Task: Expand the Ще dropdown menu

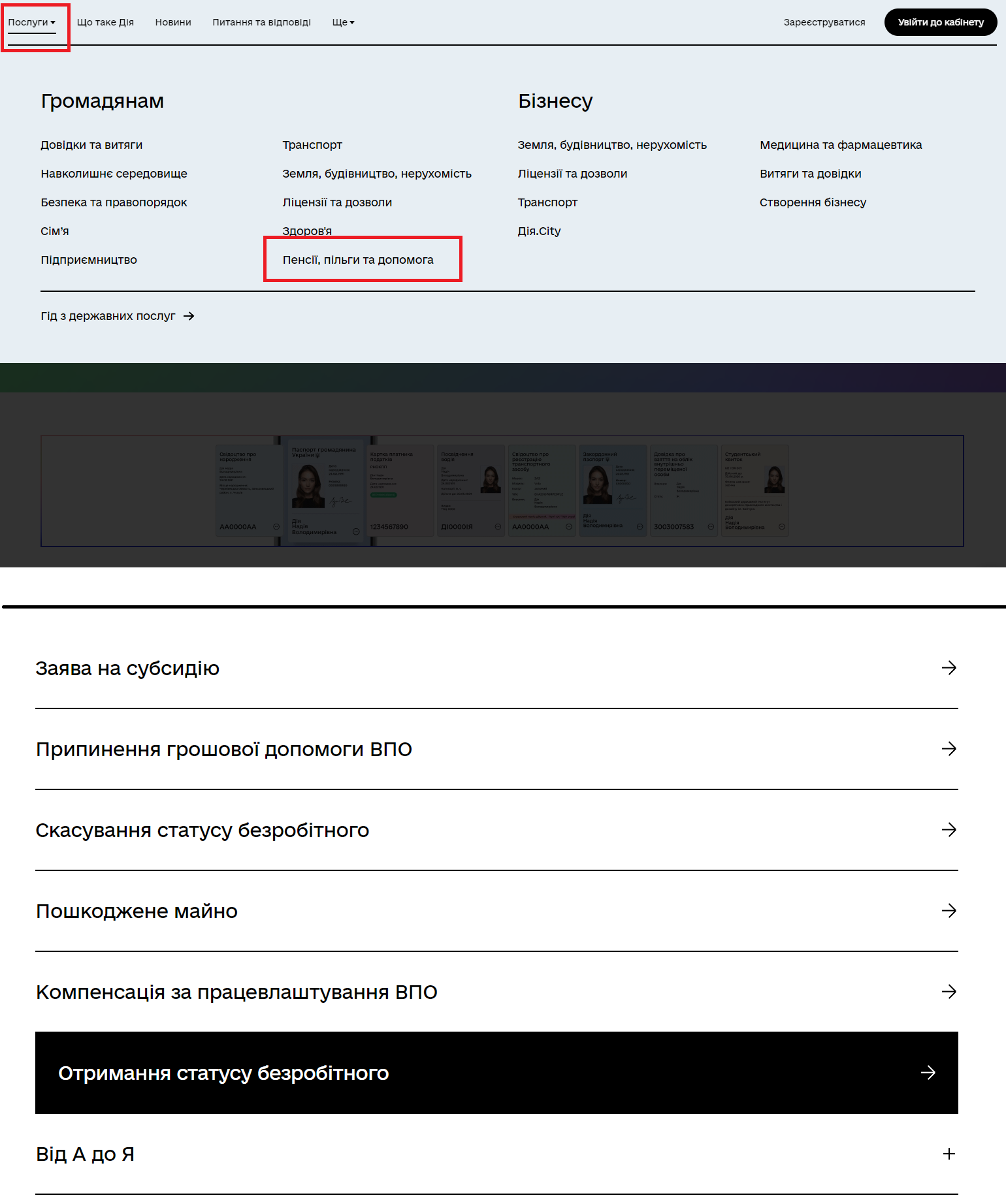Action: click(x=343, y=22)
